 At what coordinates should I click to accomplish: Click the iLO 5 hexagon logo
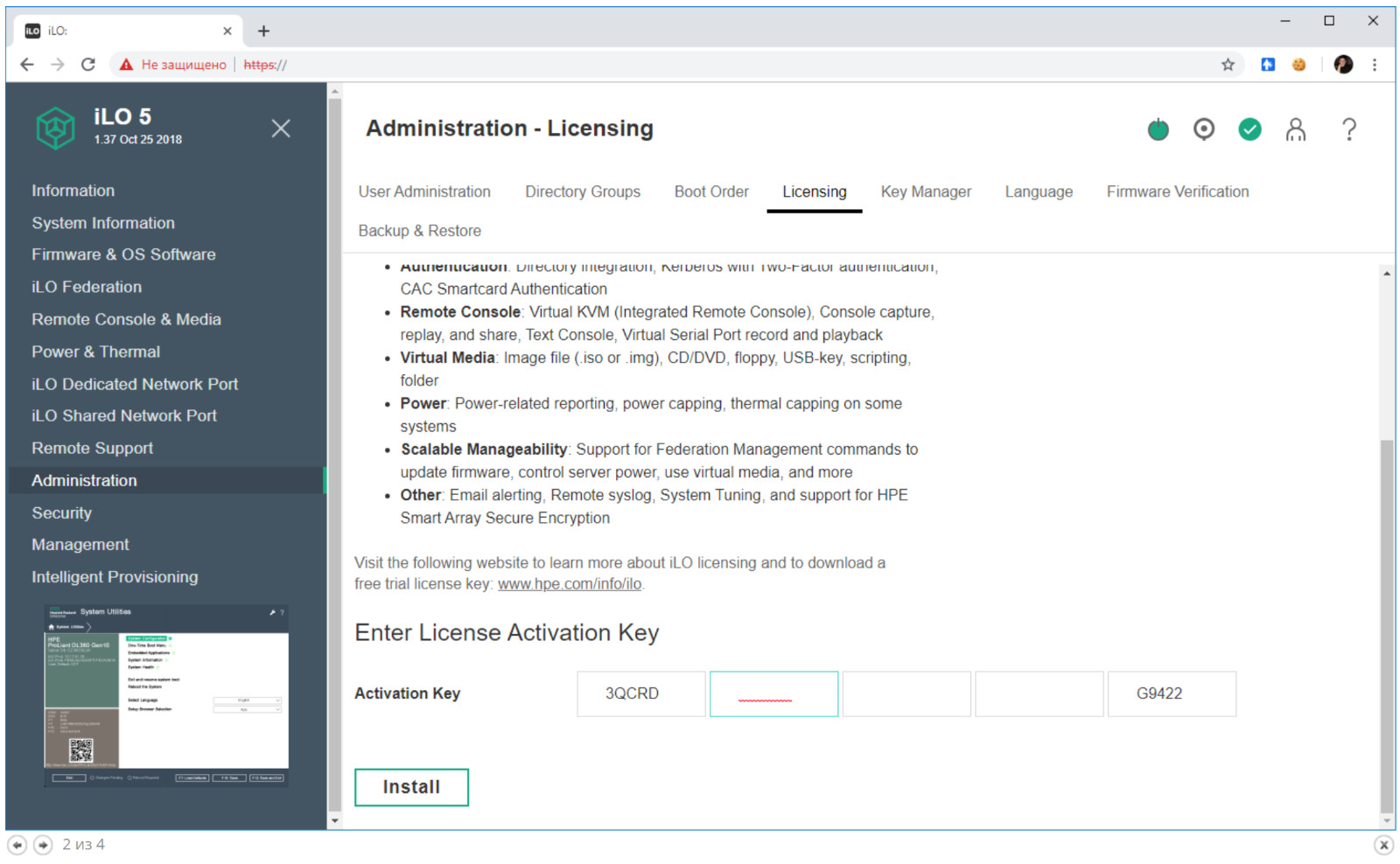56,129
